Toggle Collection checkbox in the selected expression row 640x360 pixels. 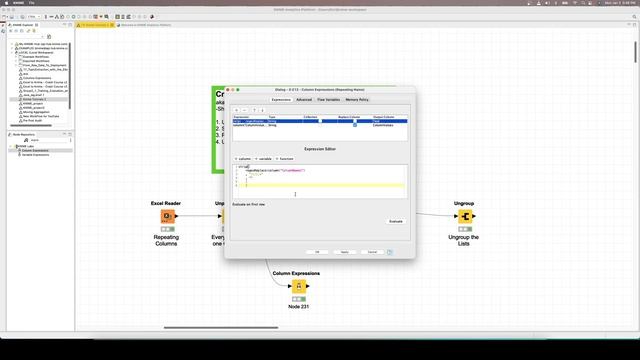[320, 121]
